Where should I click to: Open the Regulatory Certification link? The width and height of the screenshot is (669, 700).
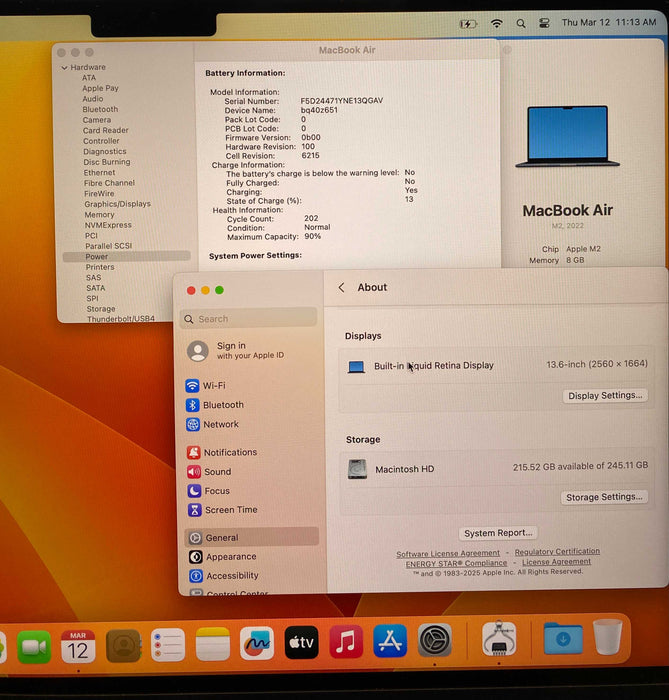pos(557,551)
